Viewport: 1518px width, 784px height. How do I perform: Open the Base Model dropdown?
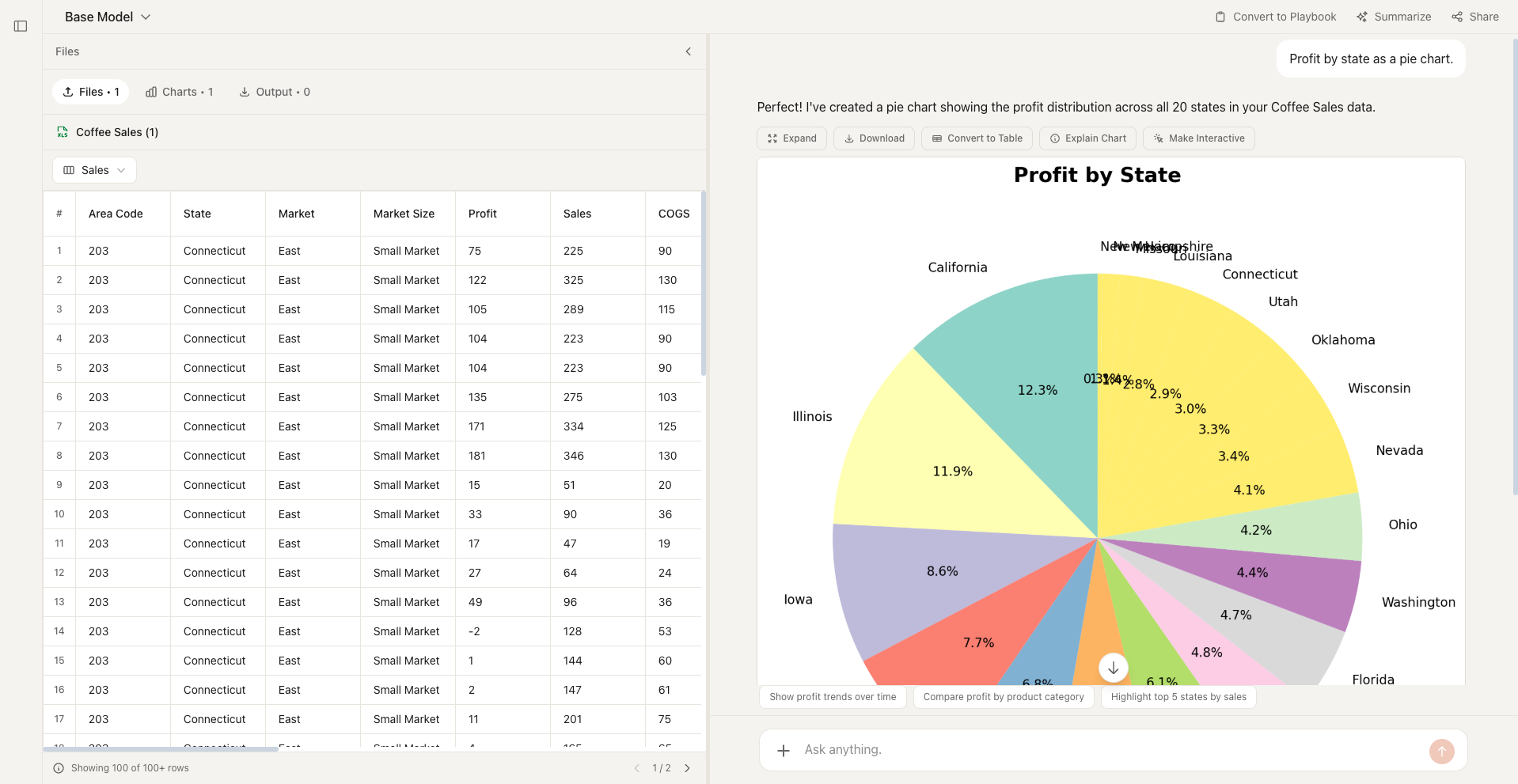tap(107, 16)
